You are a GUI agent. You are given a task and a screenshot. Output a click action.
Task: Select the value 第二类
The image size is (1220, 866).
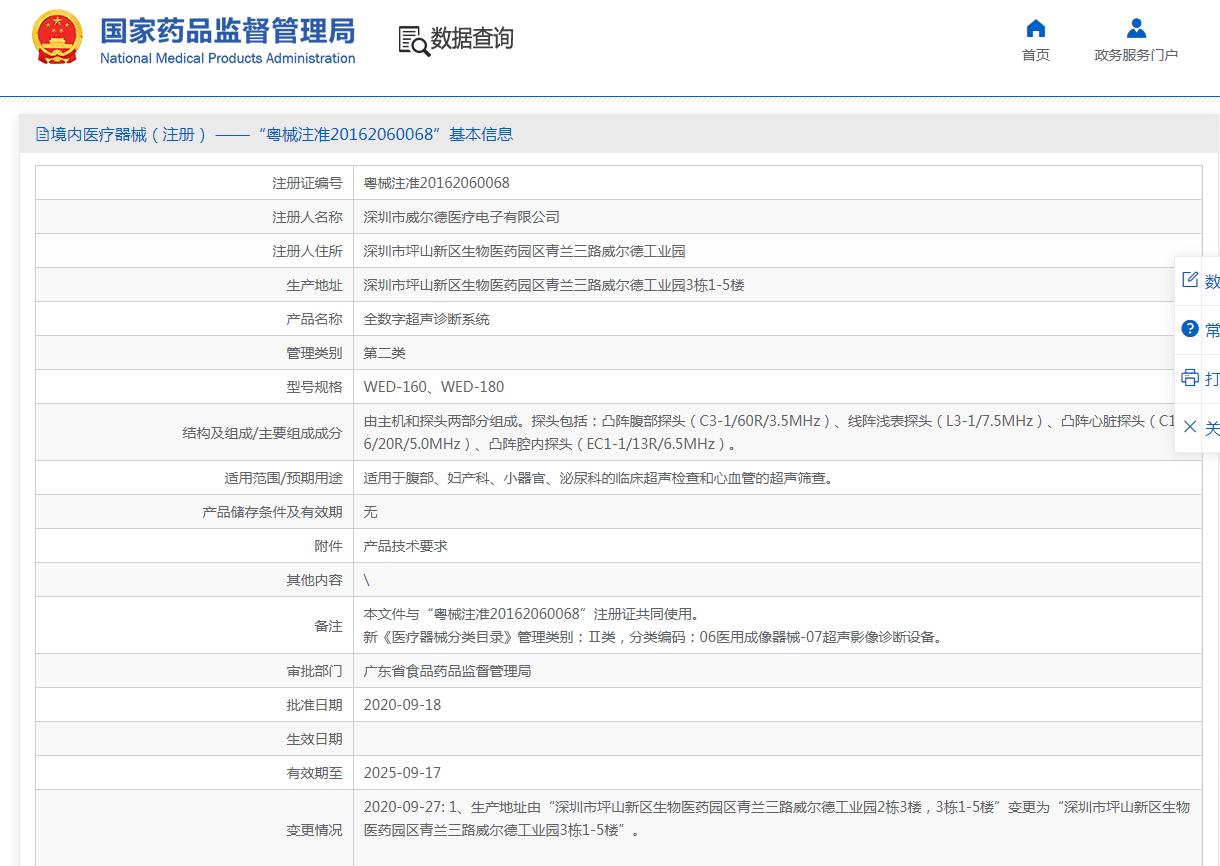[384, 353]
